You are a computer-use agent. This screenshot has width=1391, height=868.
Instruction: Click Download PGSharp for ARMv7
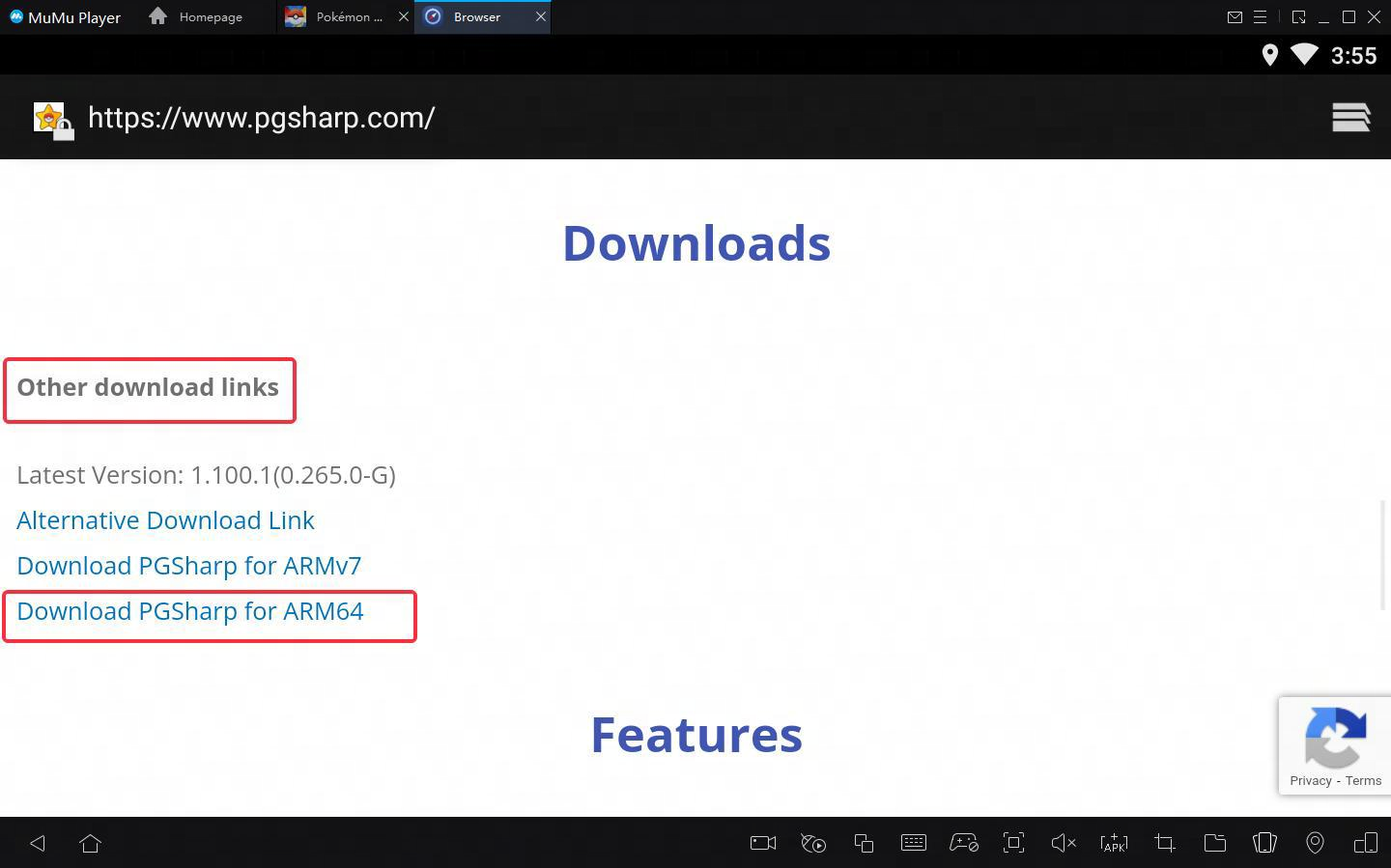click(188, 566)
